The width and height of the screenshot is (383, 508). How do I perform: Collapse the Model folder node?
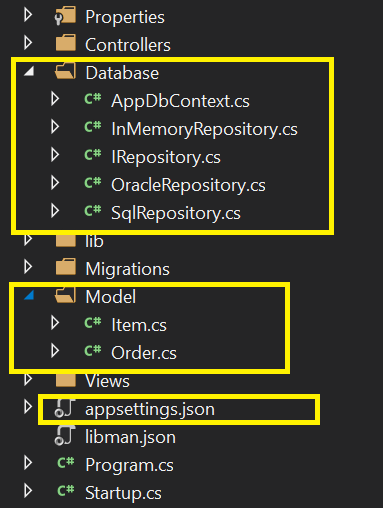29,295
